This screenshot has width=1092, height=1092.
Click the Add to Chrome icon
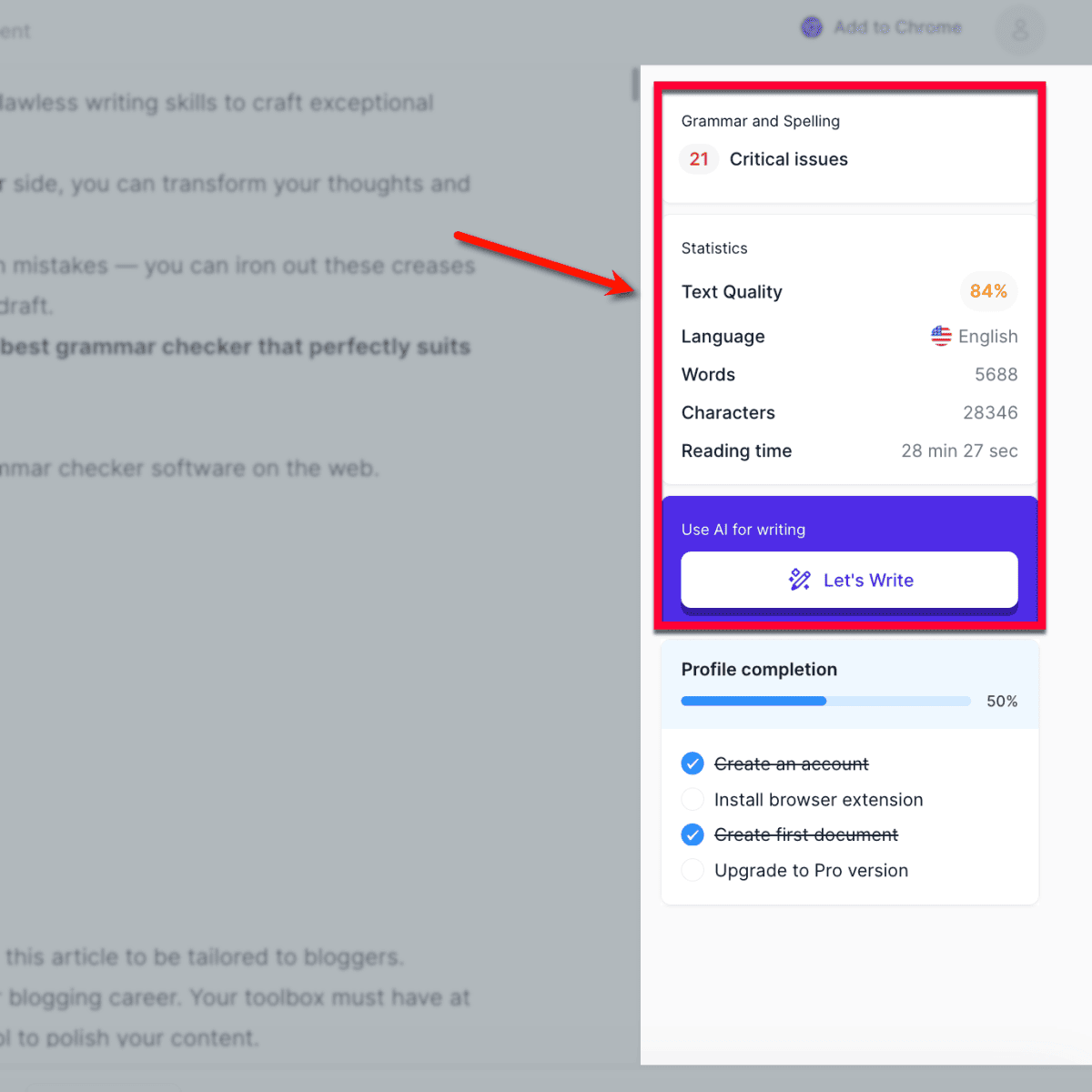pos(811,28)
